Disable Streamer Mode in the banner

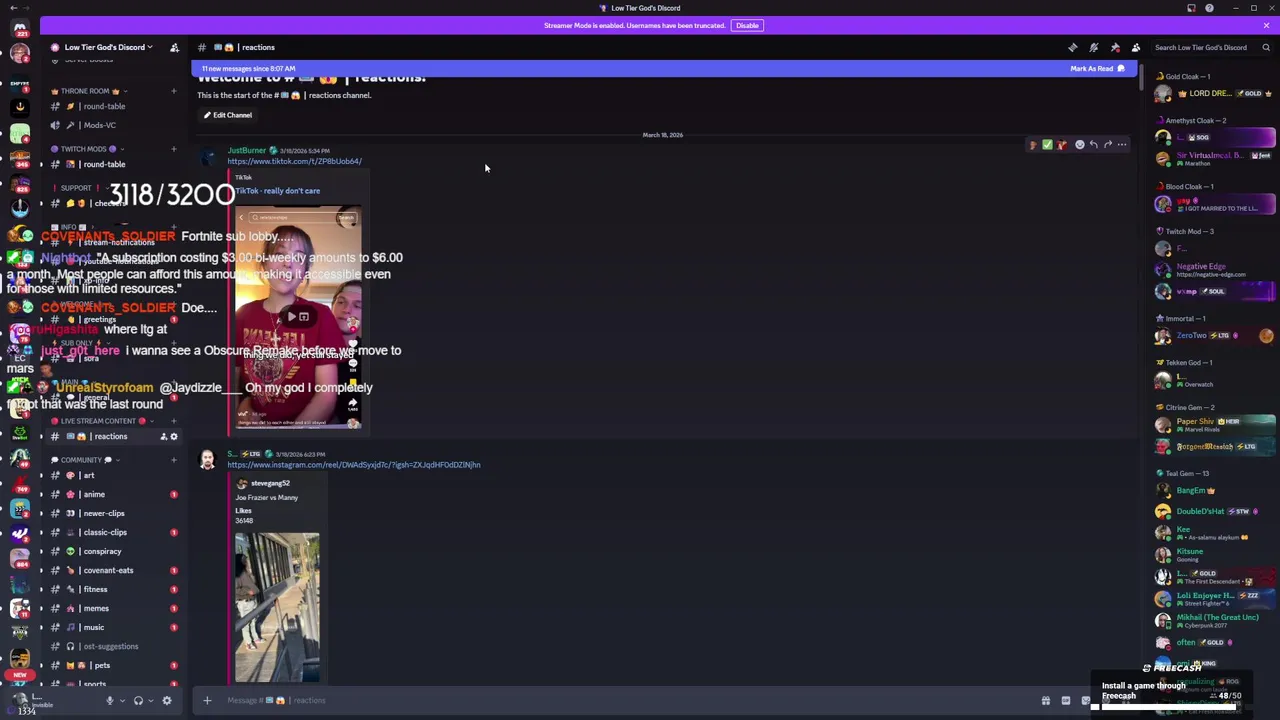tap(747, 25)
